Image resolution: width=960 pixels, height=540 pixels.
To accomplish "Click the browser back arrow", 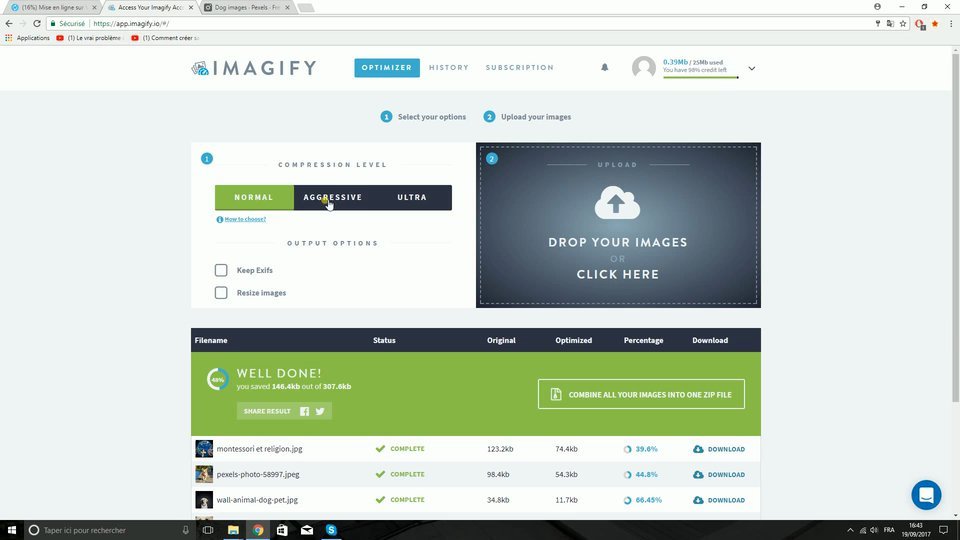I will (x=9, y=23).
